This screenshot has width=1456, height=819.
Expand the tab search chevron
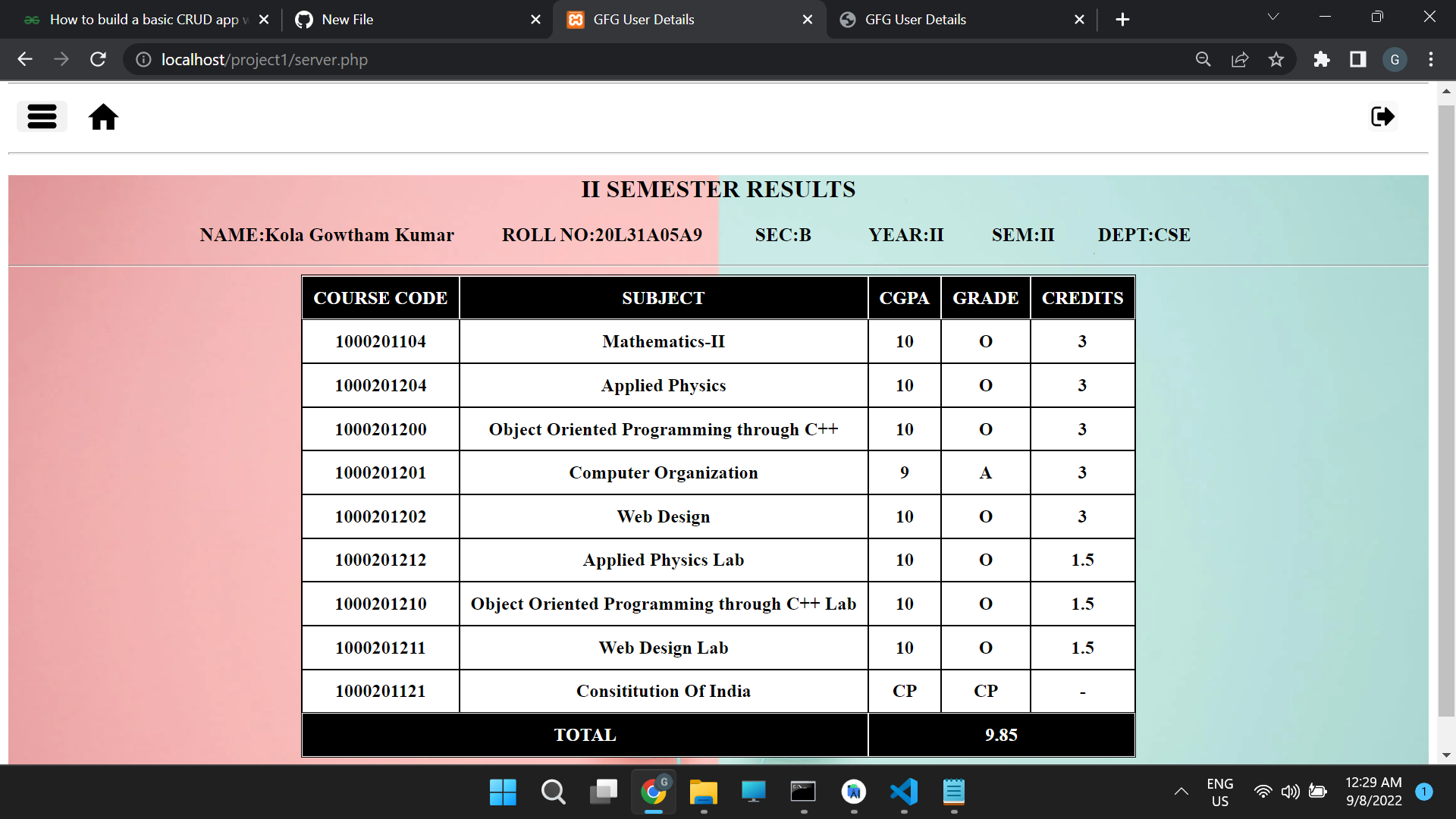point(1273,16)
